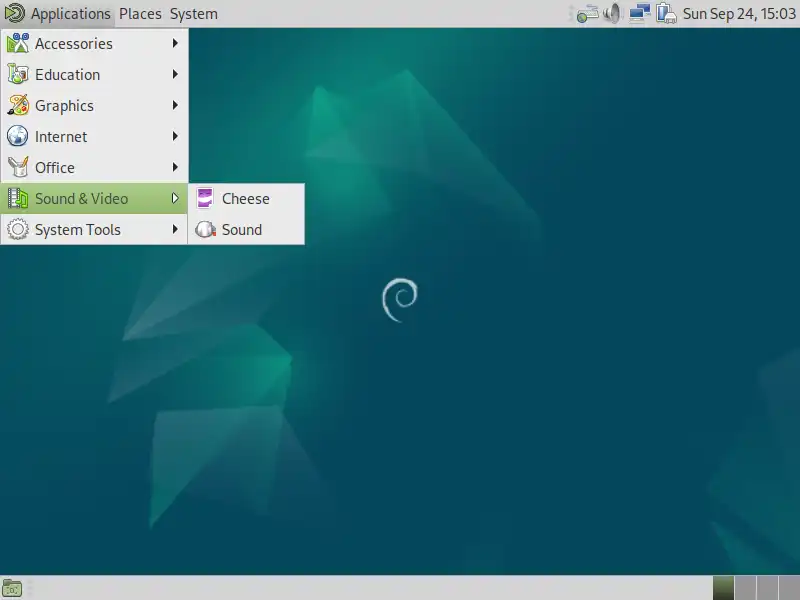Image resolution: width=800 pixels, height=600 pixels.
Task: Expand Education submenu via its arrow
Action: (175, 74)
